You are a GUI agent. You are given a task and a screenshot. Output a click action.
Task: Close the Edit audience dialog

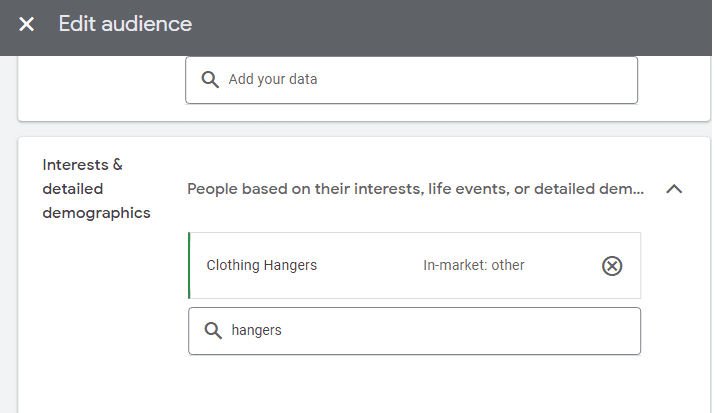point(27,24)
